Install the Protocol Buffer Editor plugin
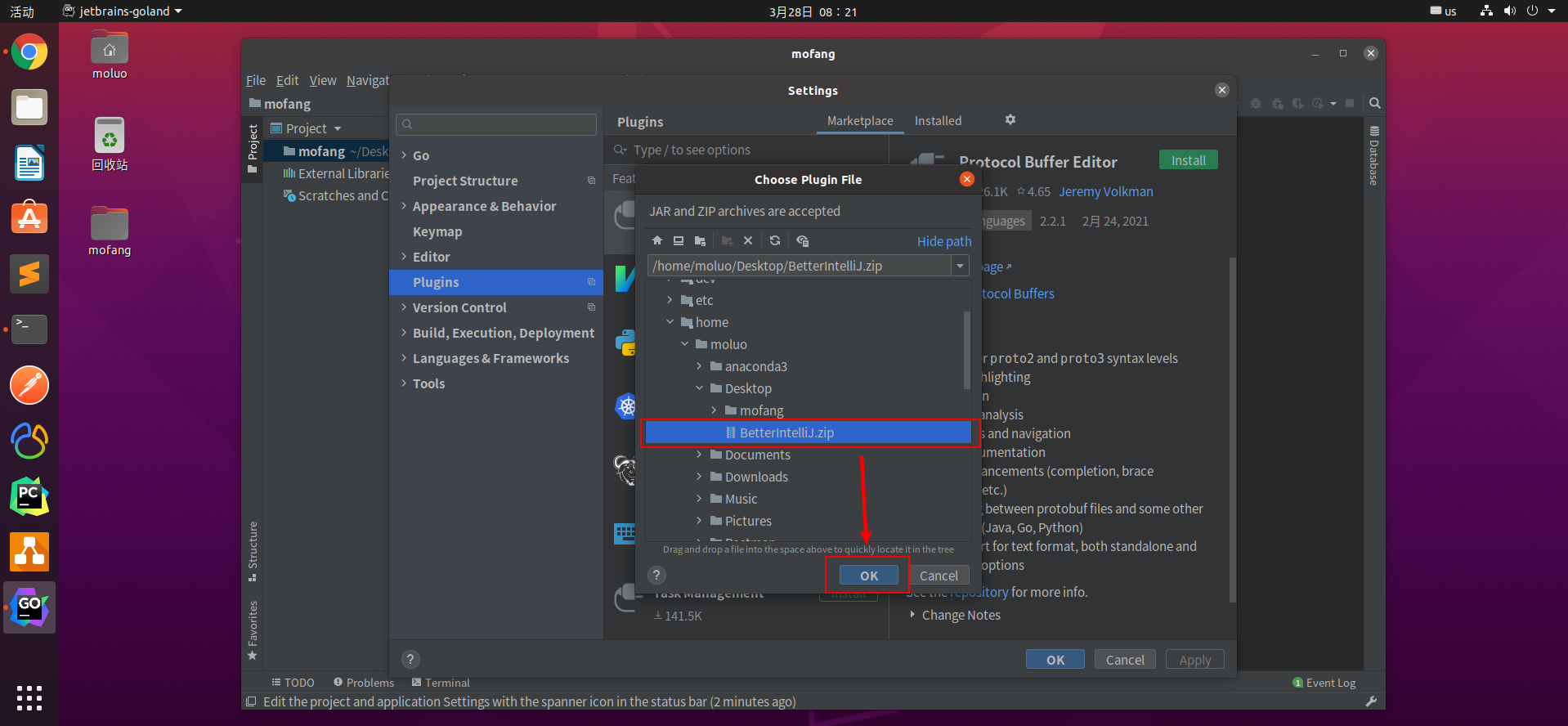This screenshot has width=1568, height=726. (1189, 160)
